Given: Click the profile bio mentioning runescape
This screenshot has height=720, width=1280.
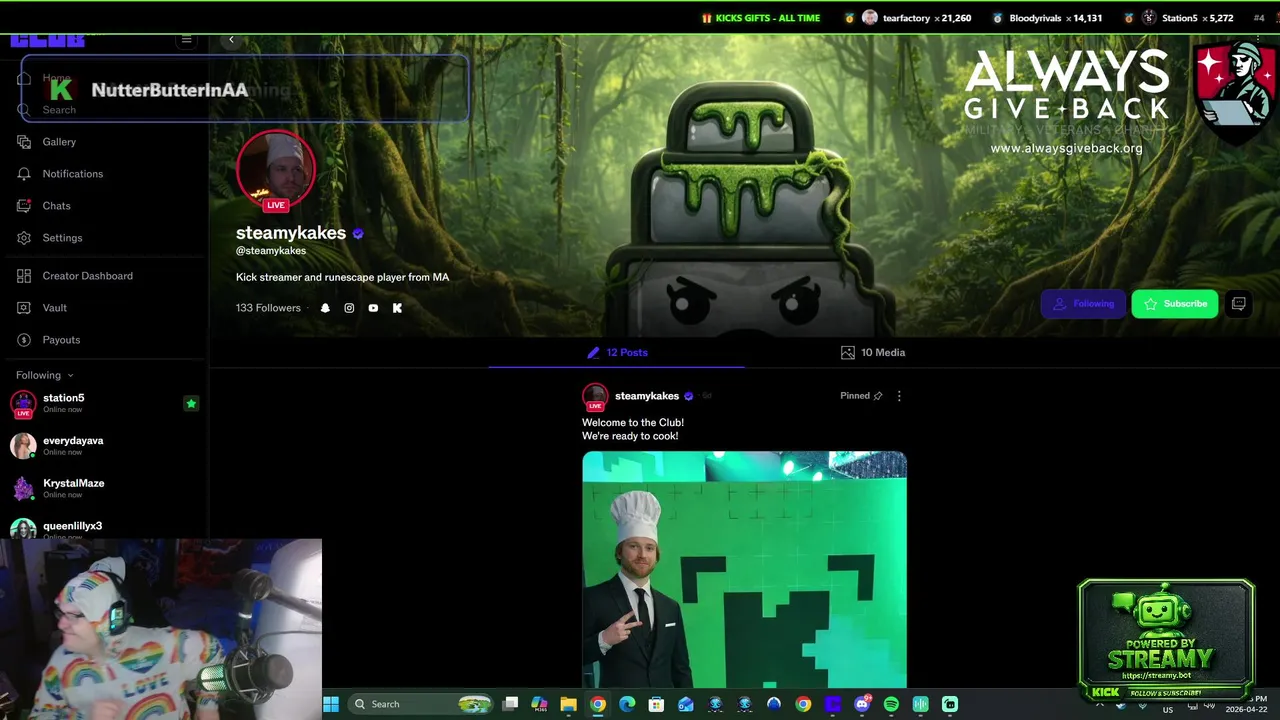Looking at the screenshot, I should [342, 277].
